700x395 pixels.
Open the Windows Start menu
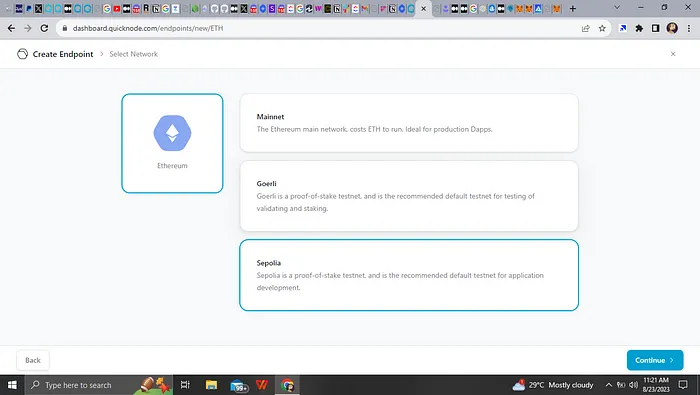point(12,385)
